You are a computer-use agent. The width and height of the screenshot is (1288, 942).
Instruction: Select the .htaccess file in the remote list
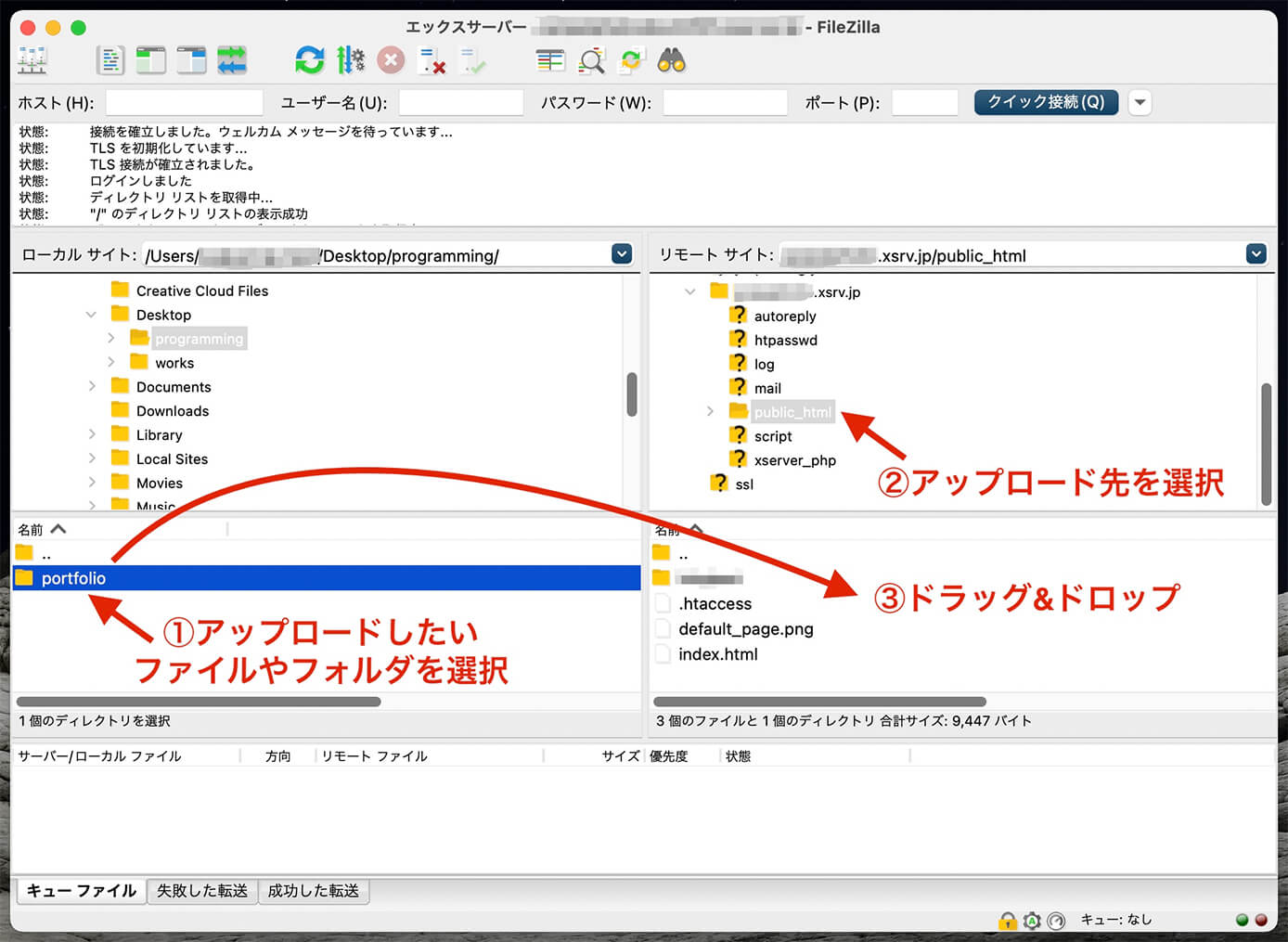click(715, 603)
